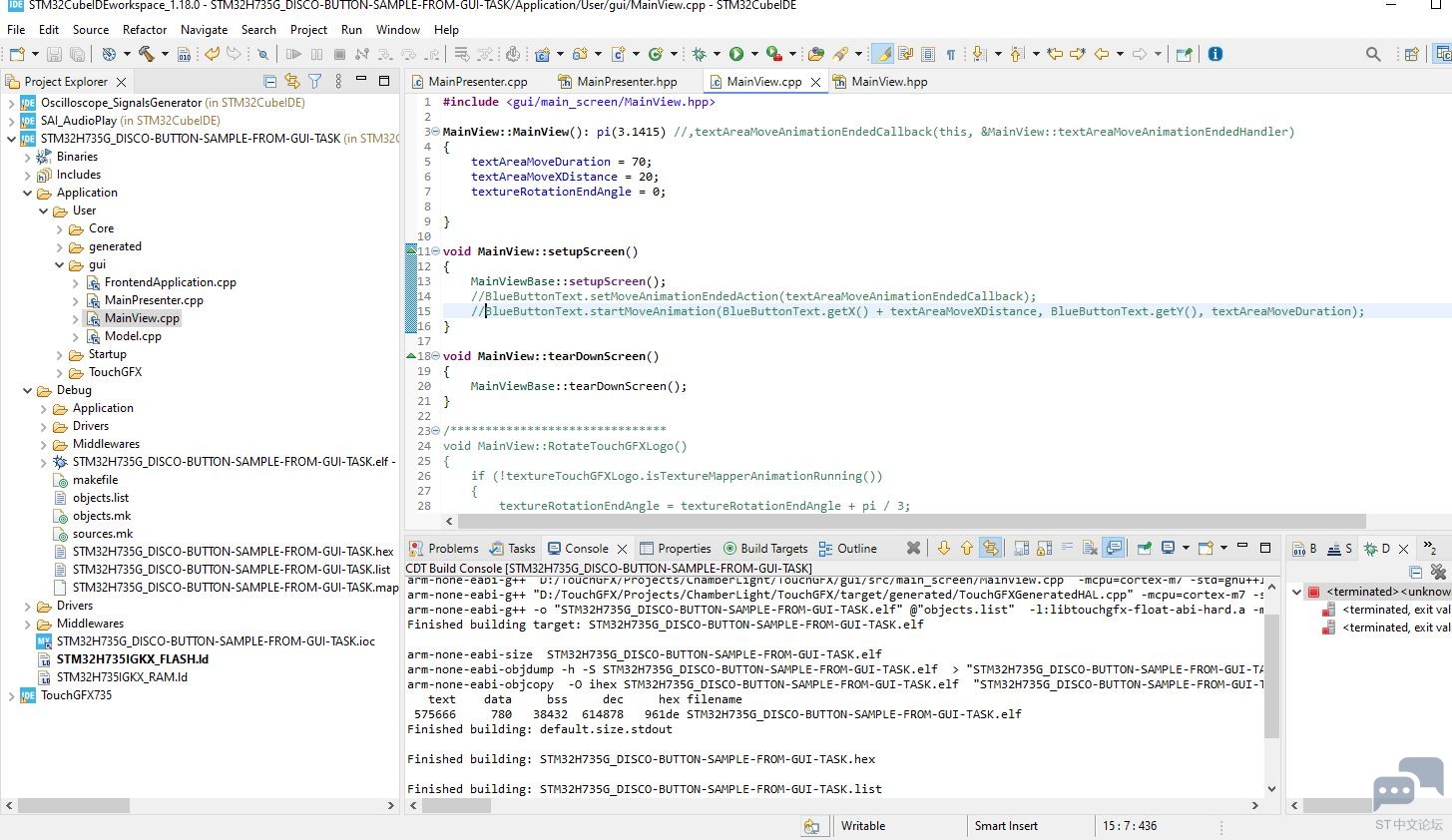The width and height of the screenshot is (1452, 840).
Task: Click the Build hammer icon
Action: pos(146,54)
